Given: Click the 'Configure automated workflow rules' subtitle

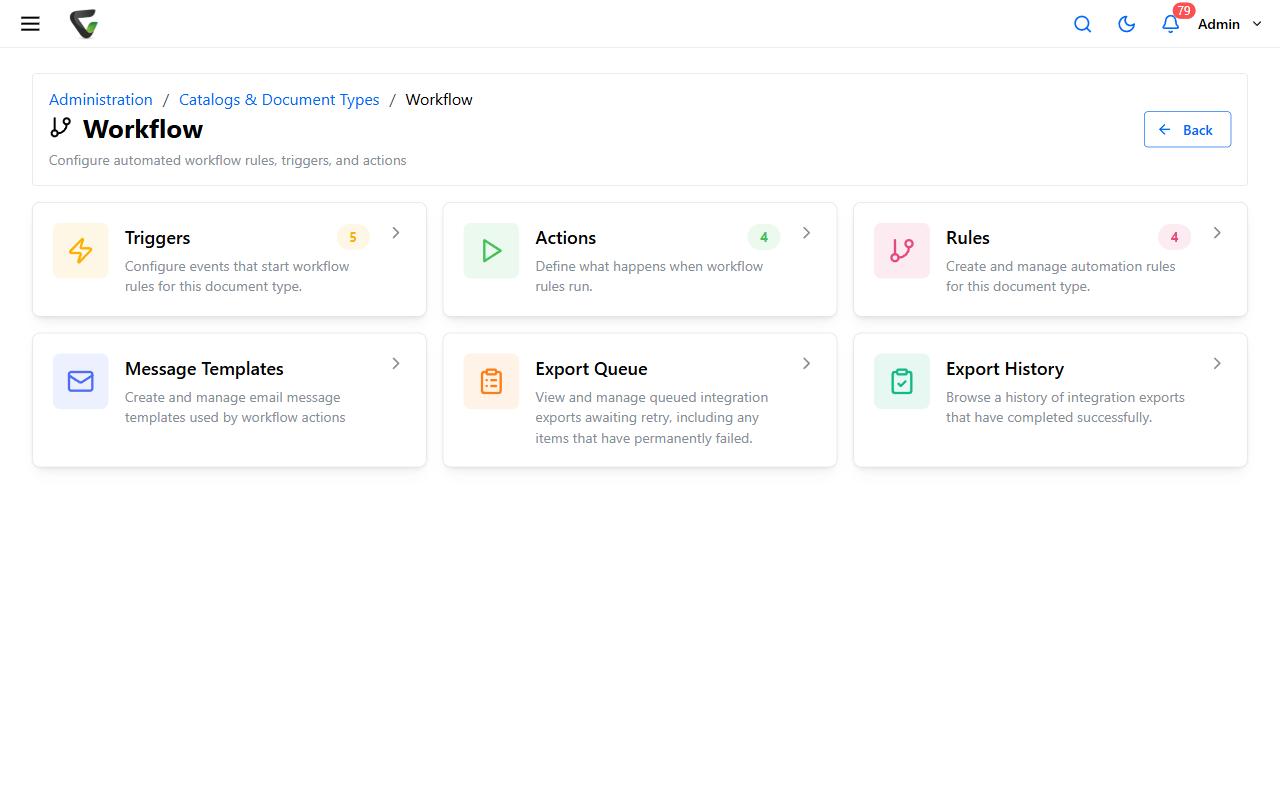Looking at the screenshot, I should pos(228,160).
